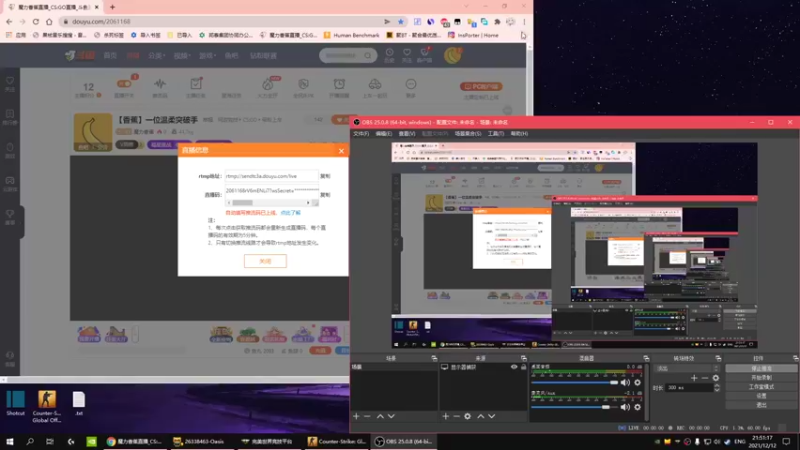Add a new source in OBS sources panel

(x=445, y=416)
